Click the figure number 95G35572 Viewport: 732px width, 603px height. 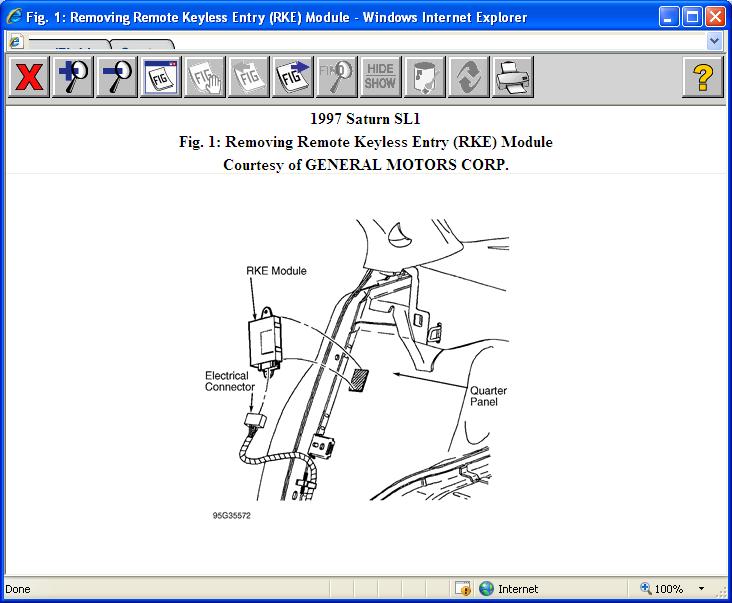pos(232,515)
